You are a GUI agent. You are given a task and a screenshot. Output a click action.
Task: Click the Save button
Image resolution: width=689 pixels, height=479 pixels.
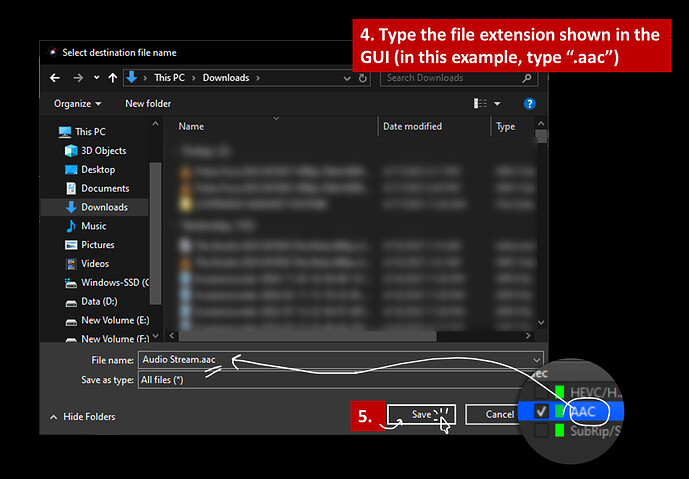click(421, 414)
